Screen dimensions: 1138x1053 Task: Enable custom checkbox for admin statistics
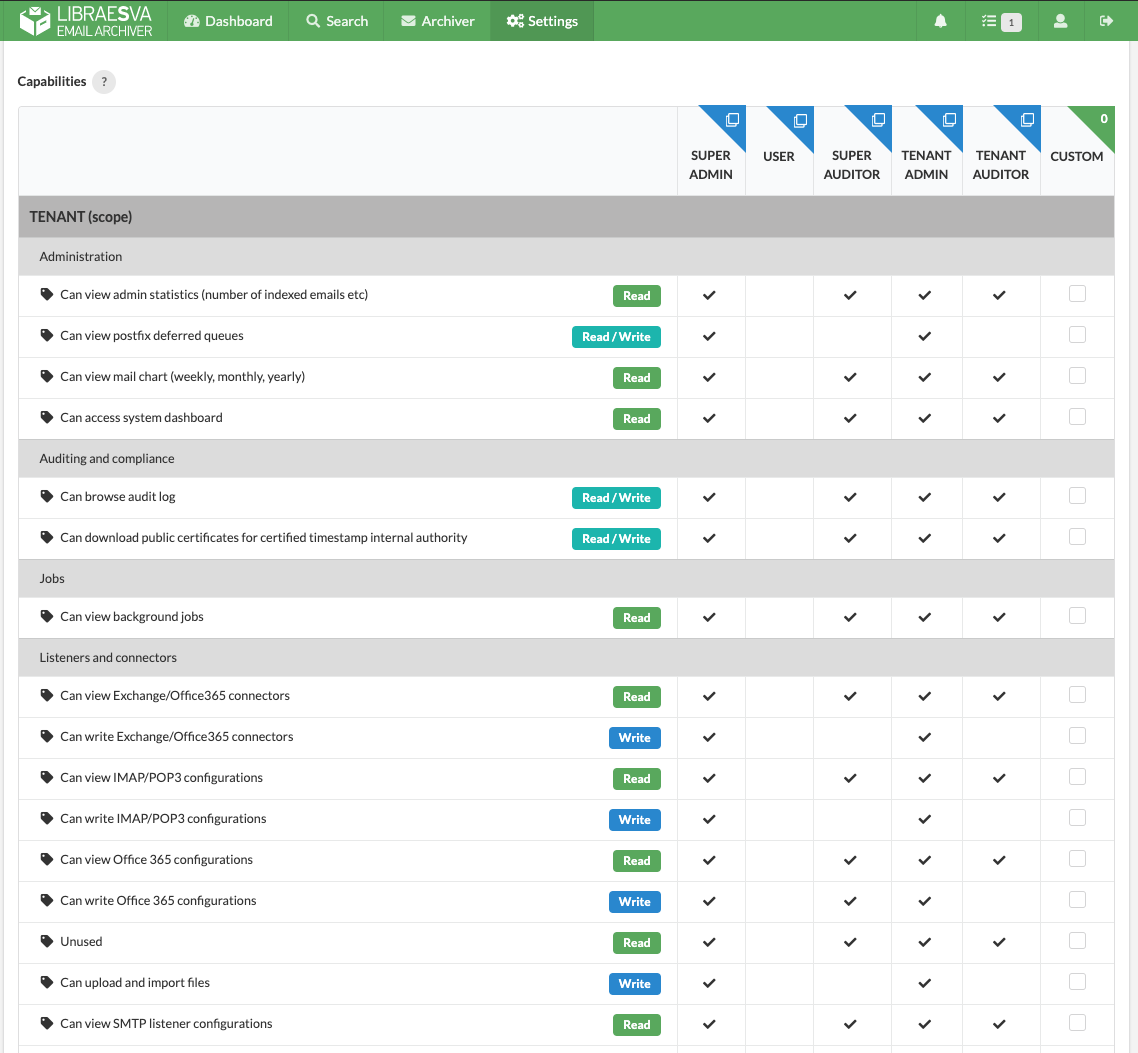(1077, 294)
